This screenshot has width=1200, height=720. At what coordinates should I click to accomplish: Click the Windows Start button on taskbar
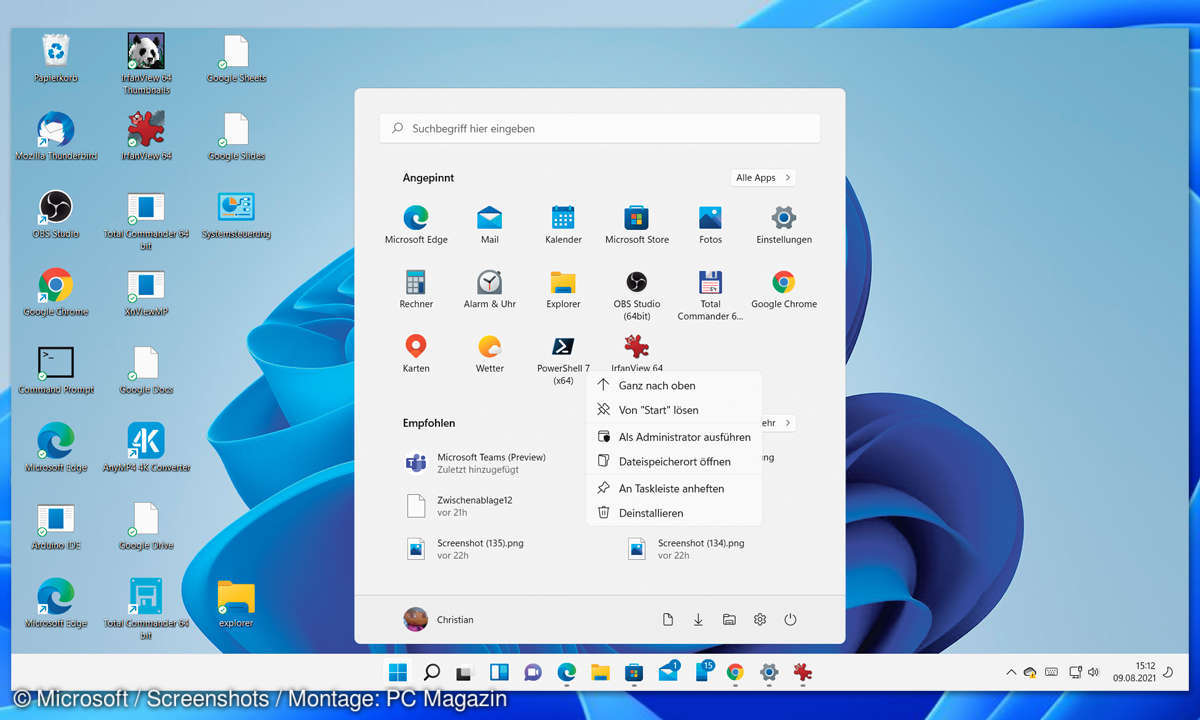(x=398, y=672)
